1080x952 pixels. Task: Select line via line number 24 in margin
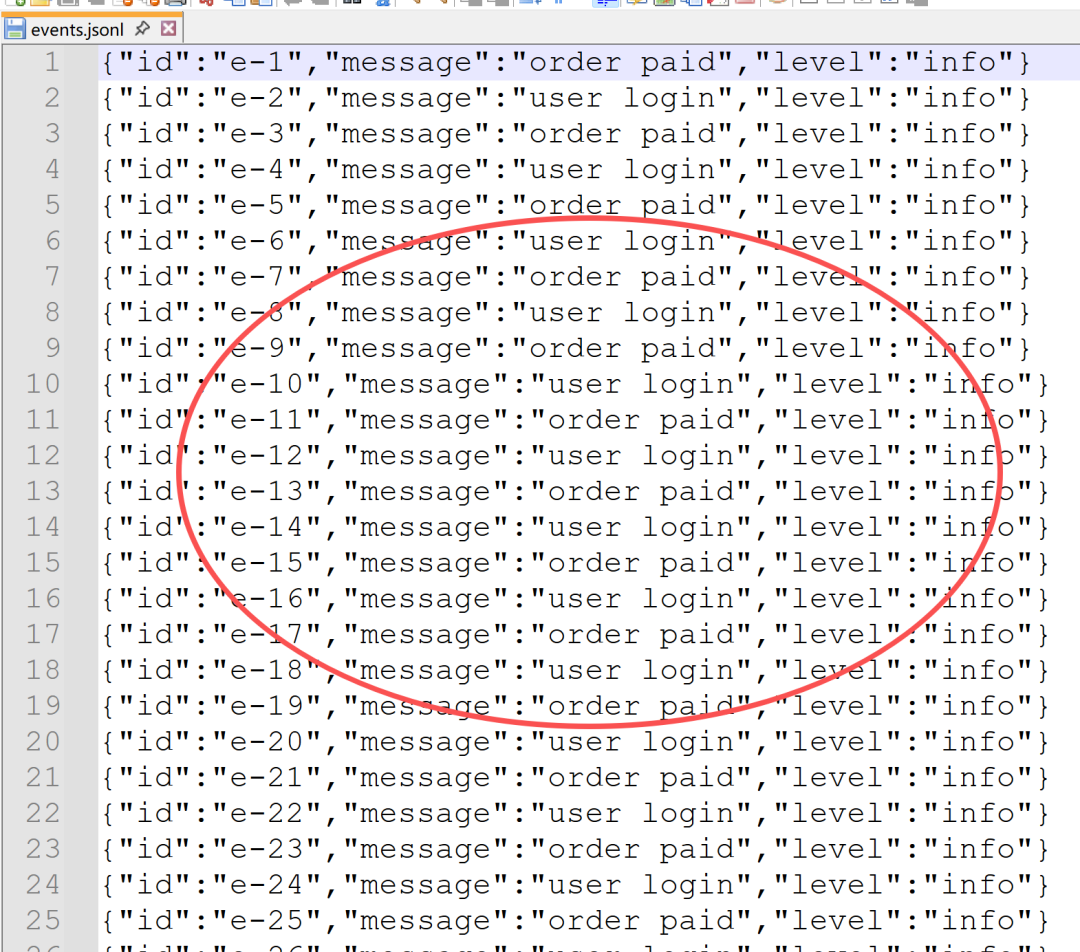click(x=43, y=887)
